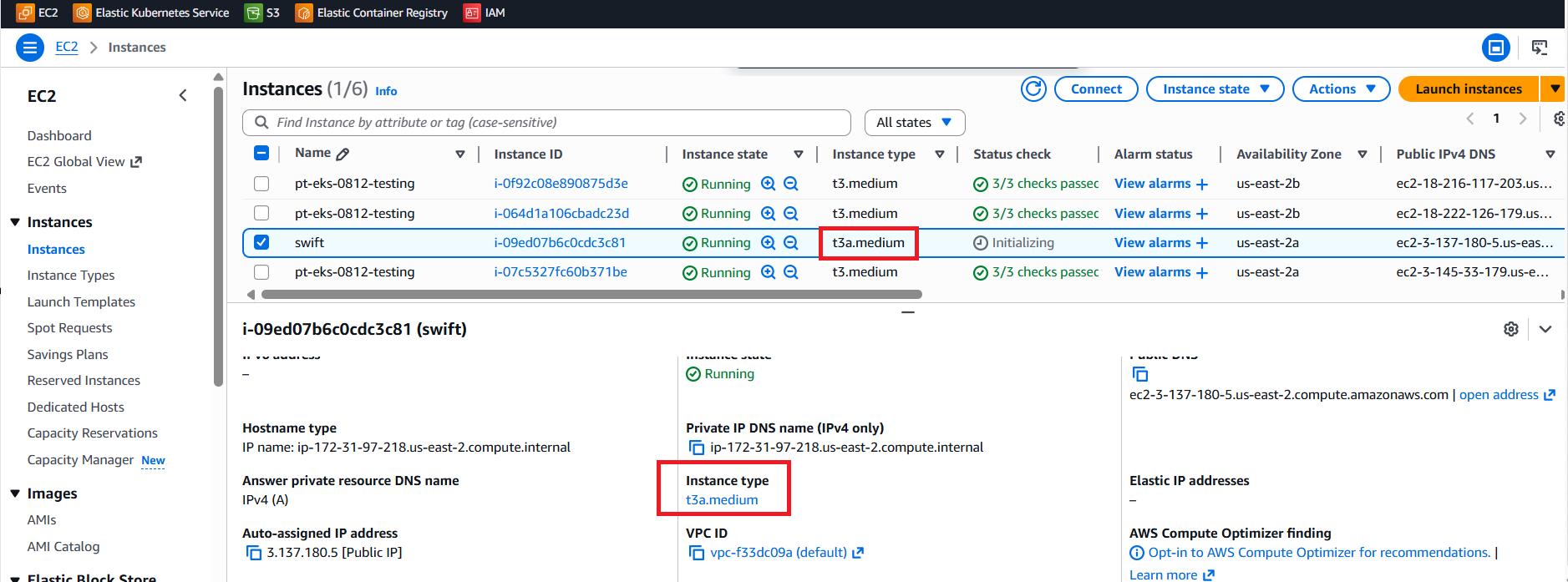Image resolution: width=1568 pixels, height=582 pixels.
Task: Click the Info link beside Instances
Action: pos(386,91)
